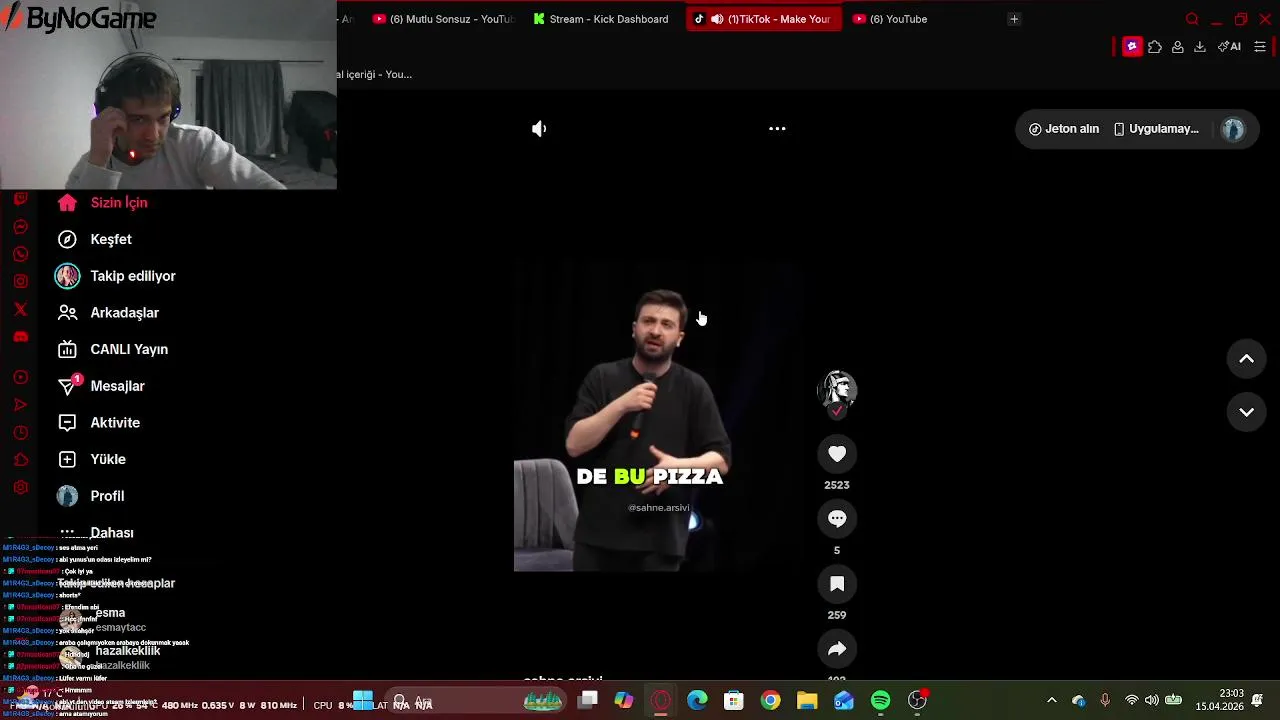The image size is (1280, 720).
Task: Select the TikTok - Make Your tab
Action: pos(764,19)
